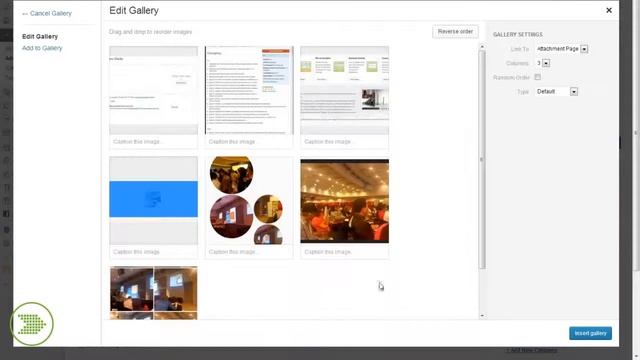Click caption field under the first thumbnail
Viewport: 640px width, 360px height.
tap(153, 142)
